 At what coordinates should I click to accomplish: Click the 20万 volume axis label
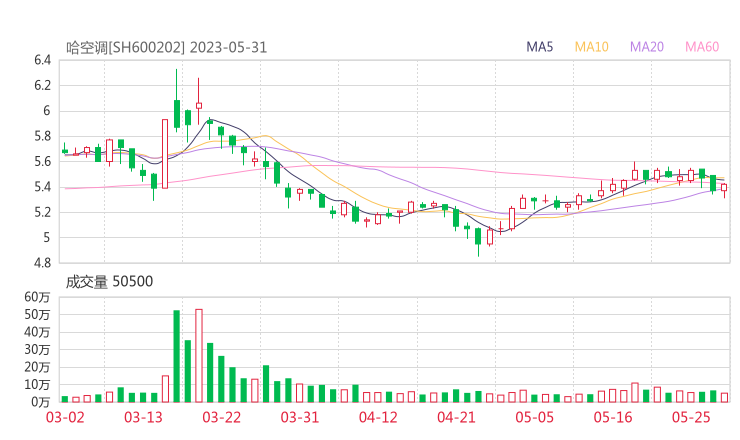point(37,367)
